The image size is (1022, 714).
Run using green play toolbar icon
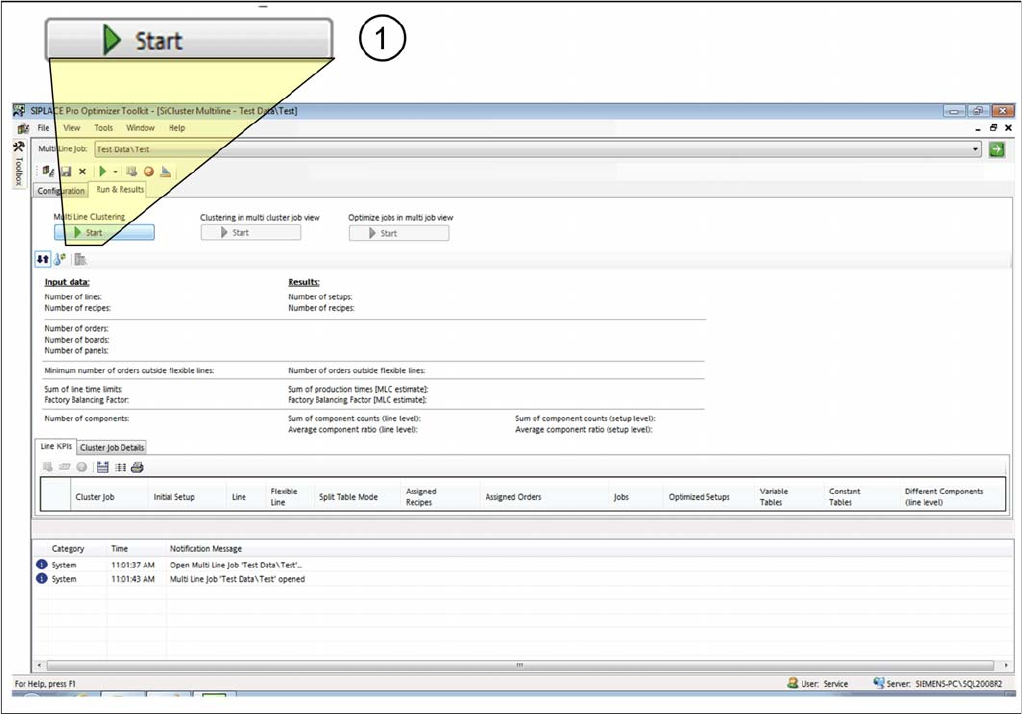102,171
